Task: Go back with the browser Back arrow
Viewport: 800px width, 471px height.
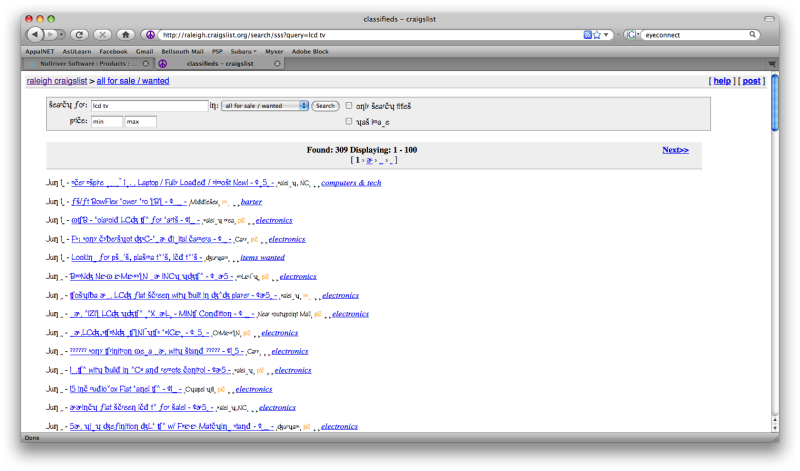Action: pos(35,35)
